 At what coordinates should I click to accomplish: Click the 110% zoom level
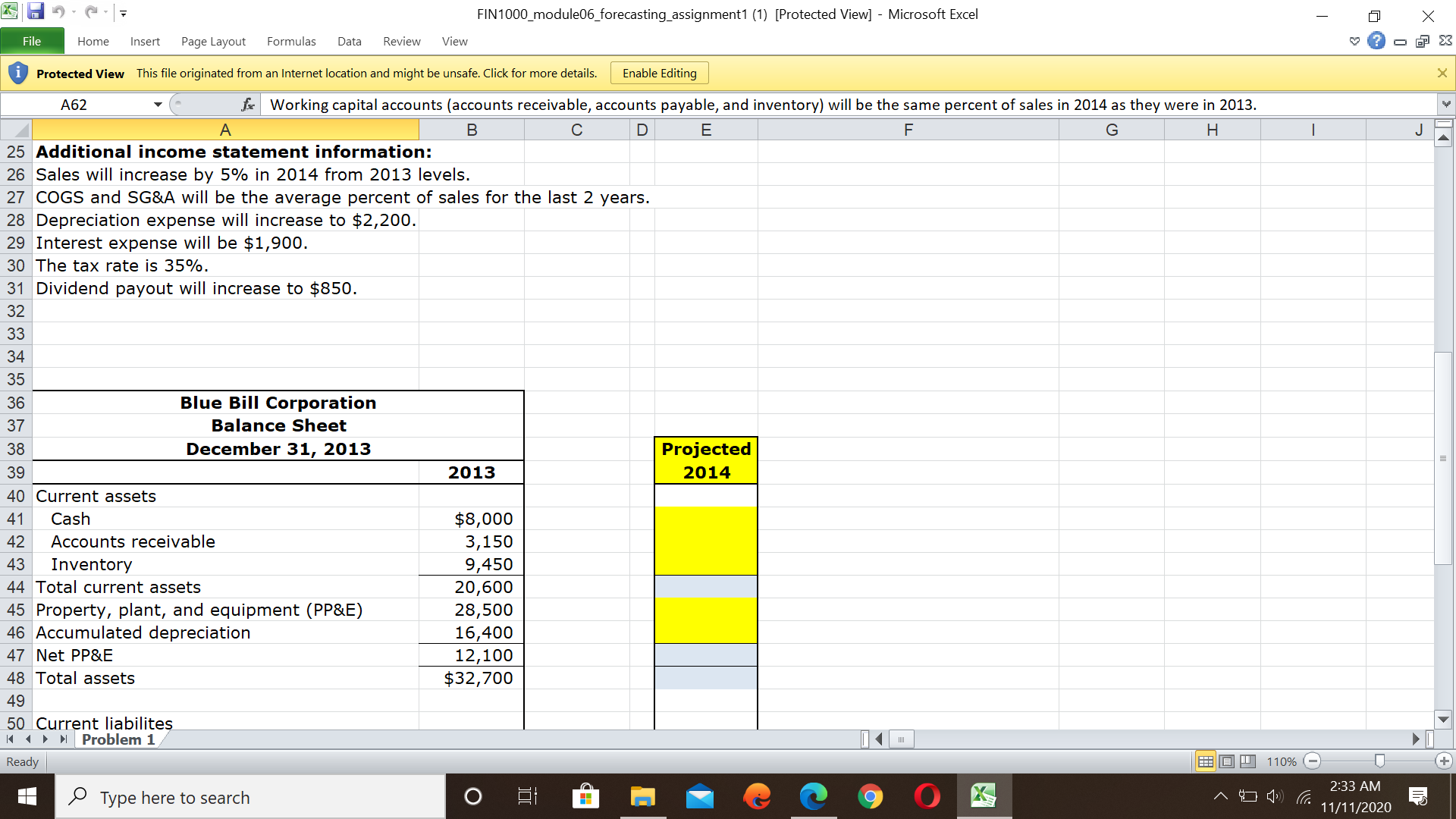pos(1282,761)
